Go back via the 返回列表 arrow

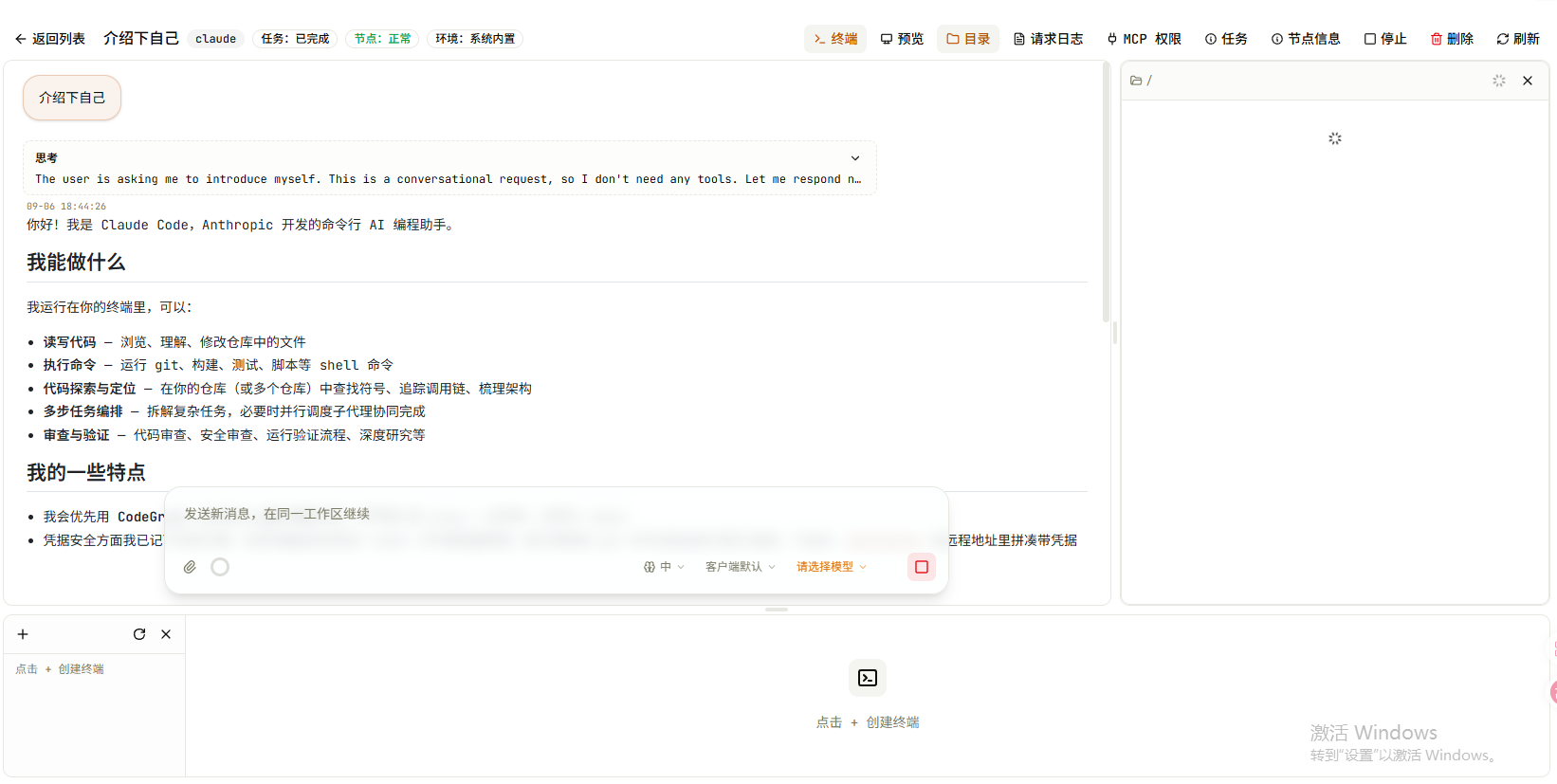pyautogui.click(x=49, y=39)
